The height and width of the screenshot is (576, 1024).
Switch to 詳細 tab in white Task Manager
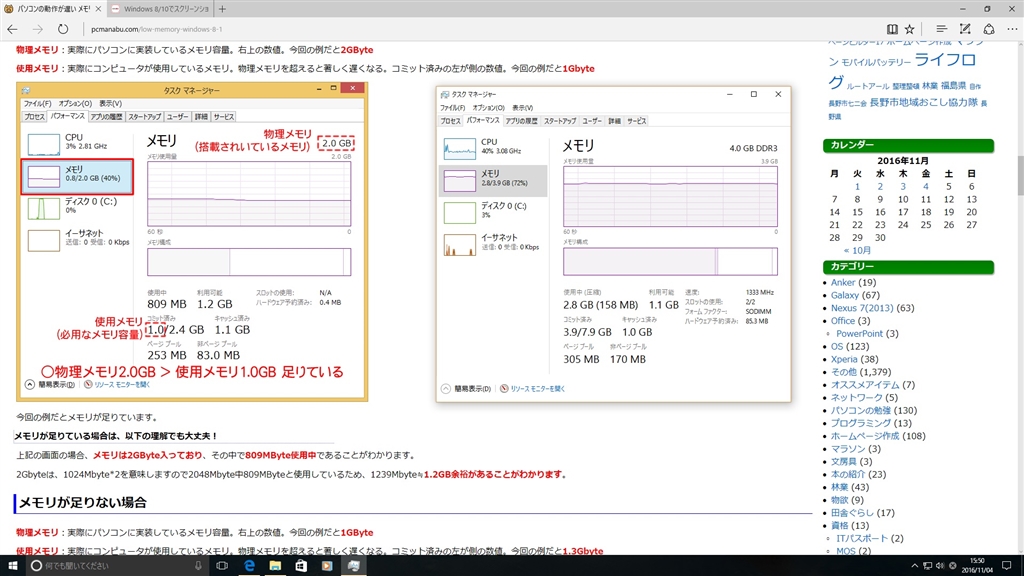pyautogui.click(x=615, y=121)
